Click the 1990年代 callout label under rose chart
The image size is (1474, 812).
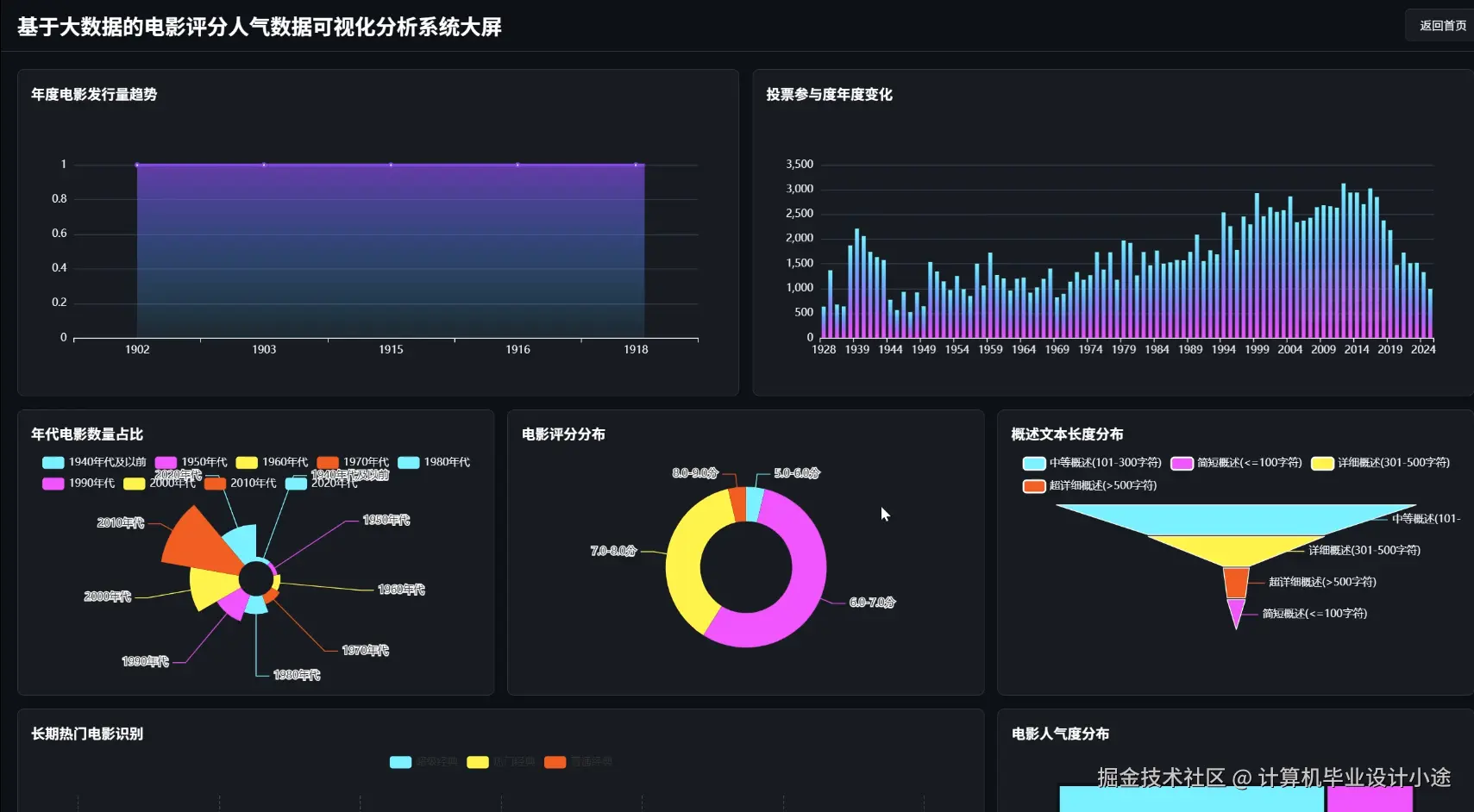[x=145, y=661]
